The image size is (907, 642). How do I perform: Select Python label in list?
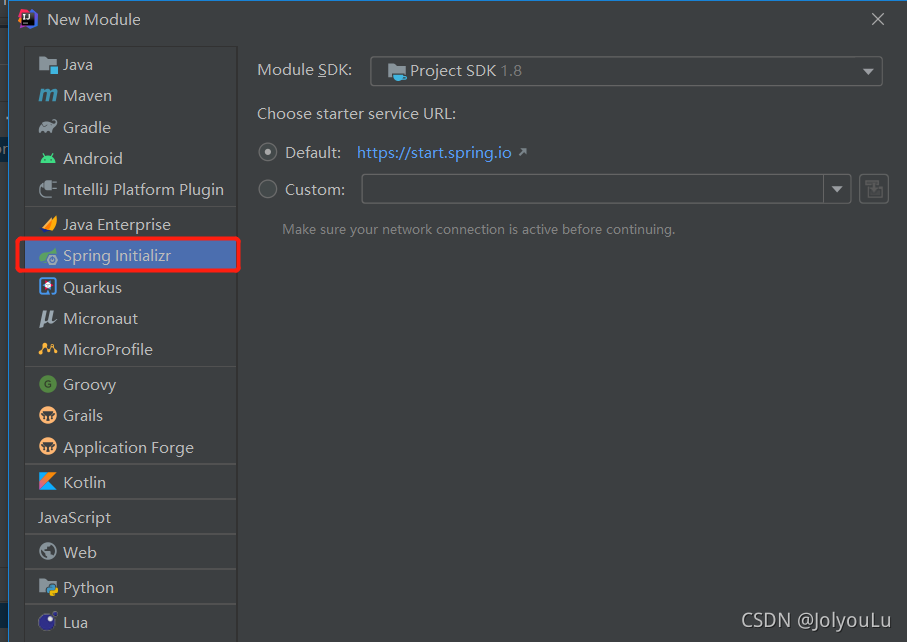point(89,588)
